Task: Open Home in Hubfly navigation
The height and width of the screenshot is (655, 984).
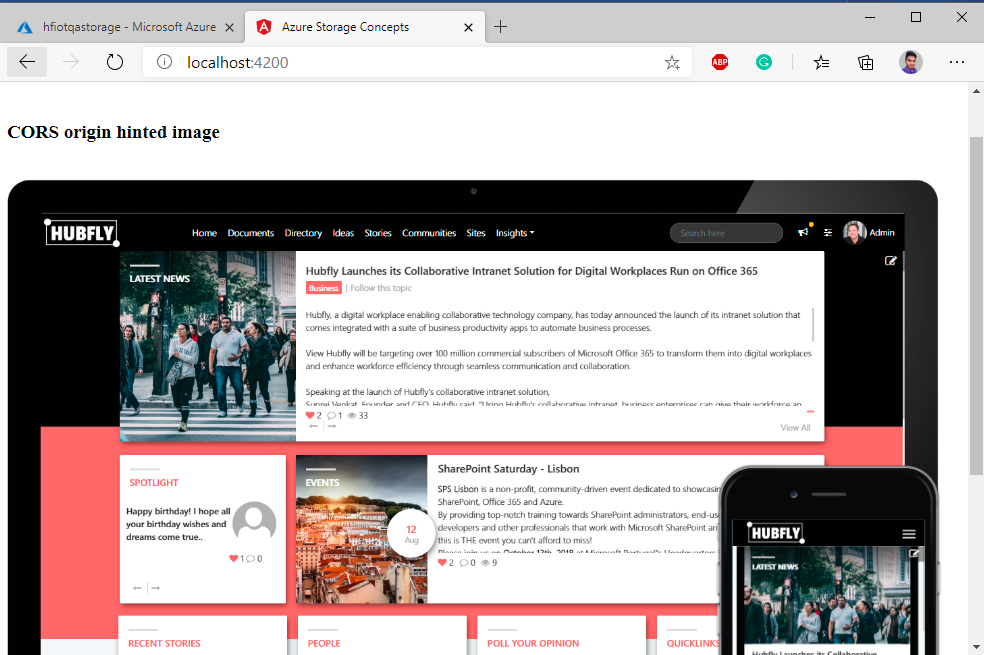Action: tap(204, 233)
